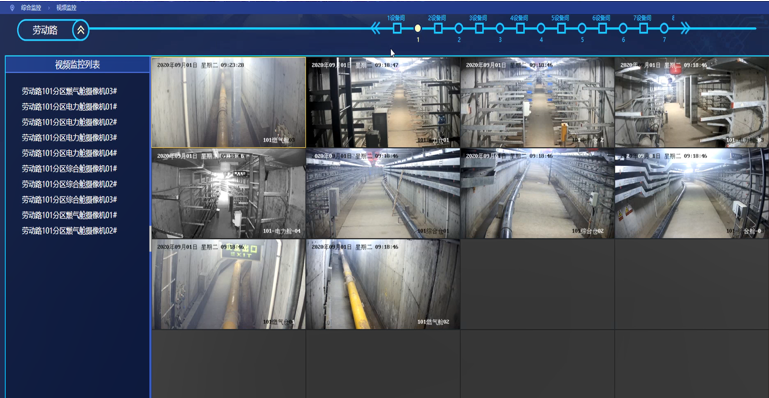Select section circle 2 on the timeline

point(459,28)
